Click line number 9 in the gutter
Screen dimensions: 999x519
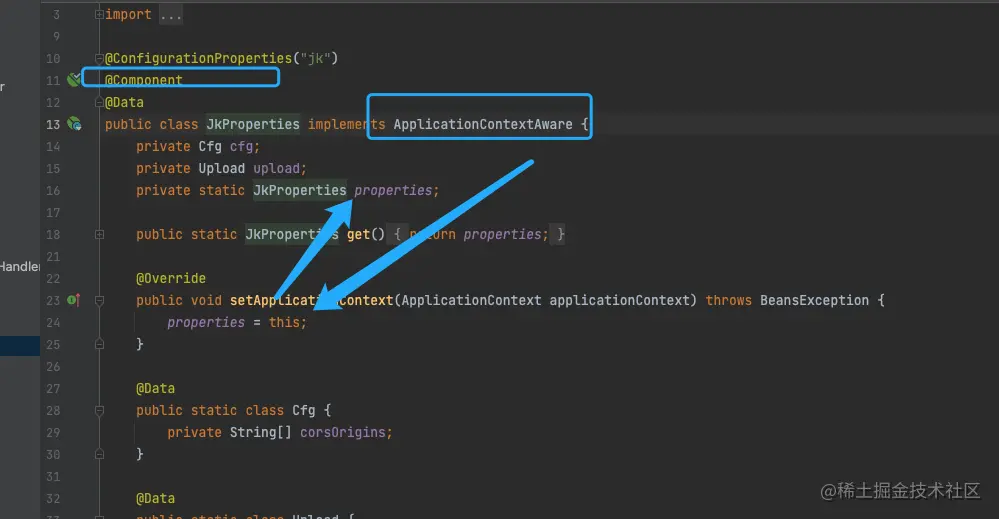point(57,36)
